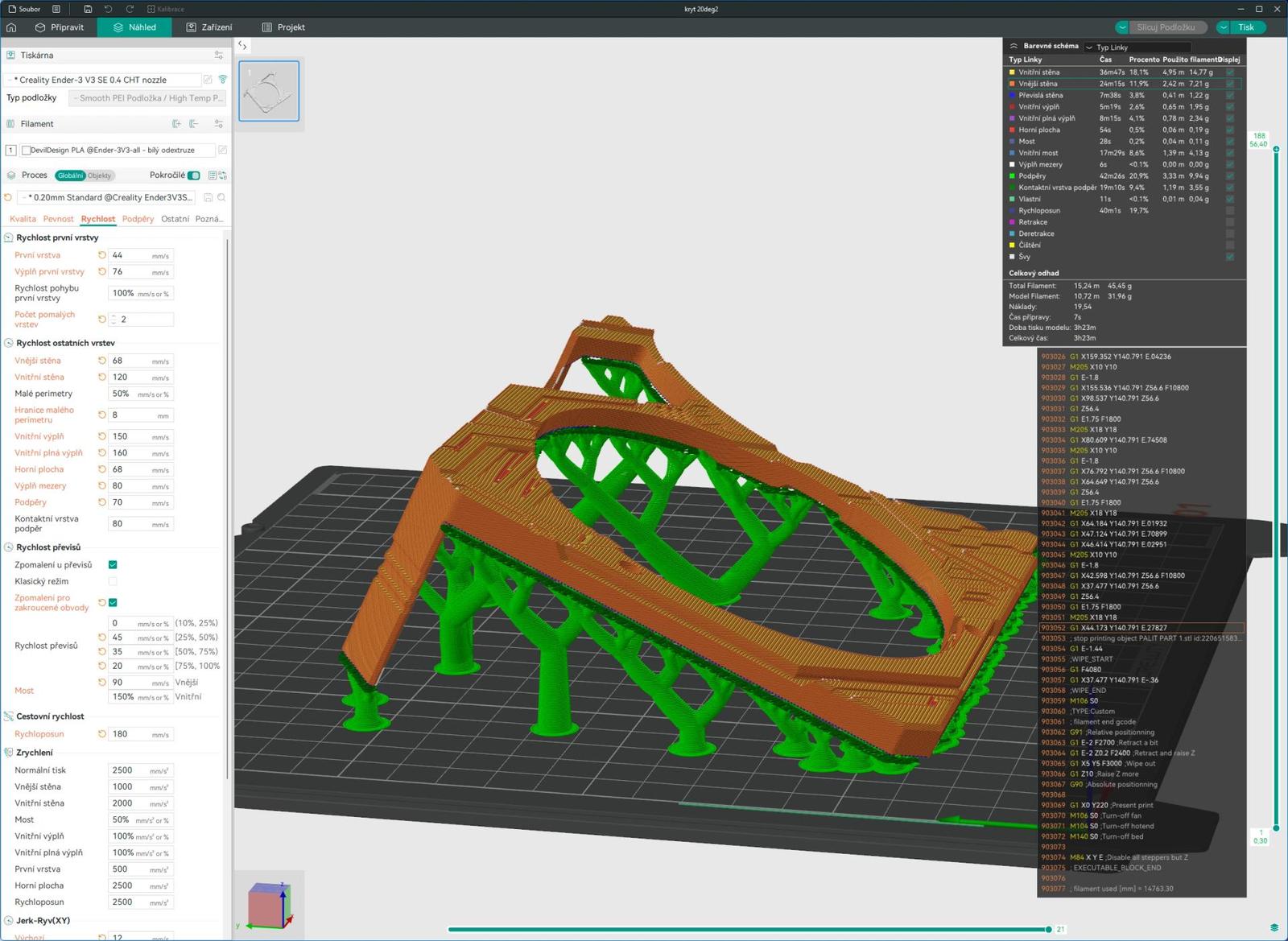The height and width of the screenshot is (941, 1288).
Task: Click the Rychloposun speed input field
Action: [x=141, y=734]
